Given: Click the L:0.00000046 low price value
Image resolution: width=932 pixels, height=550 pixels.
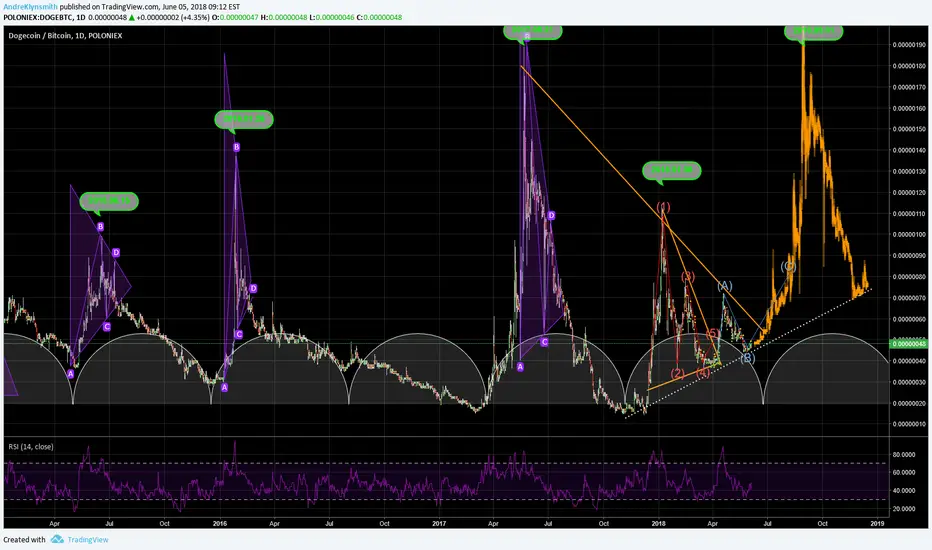Looking at the screenshot, I should click(x=332, y=18).
